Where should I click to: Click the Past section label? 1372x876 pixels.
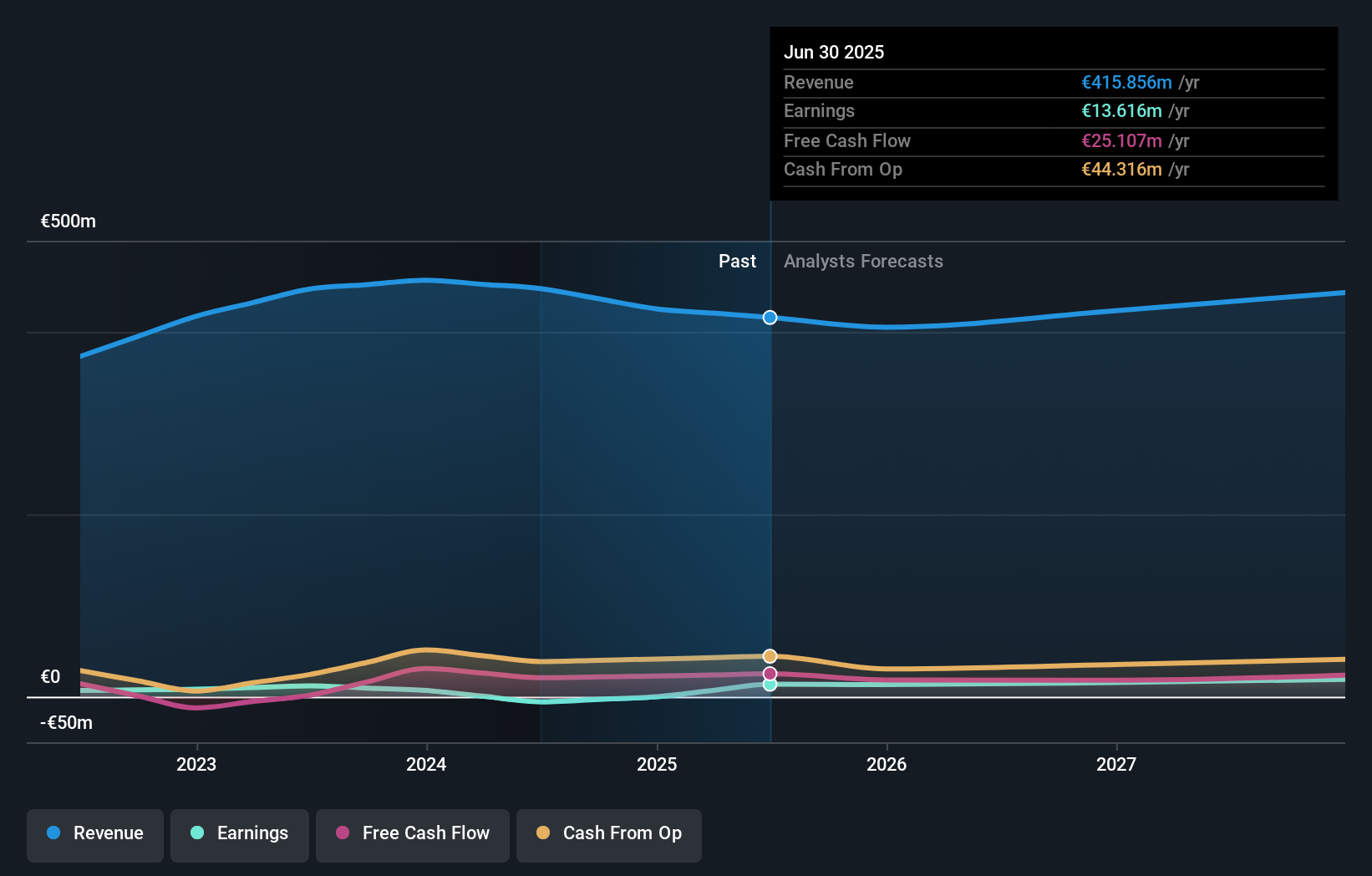[x=737, y=261]
